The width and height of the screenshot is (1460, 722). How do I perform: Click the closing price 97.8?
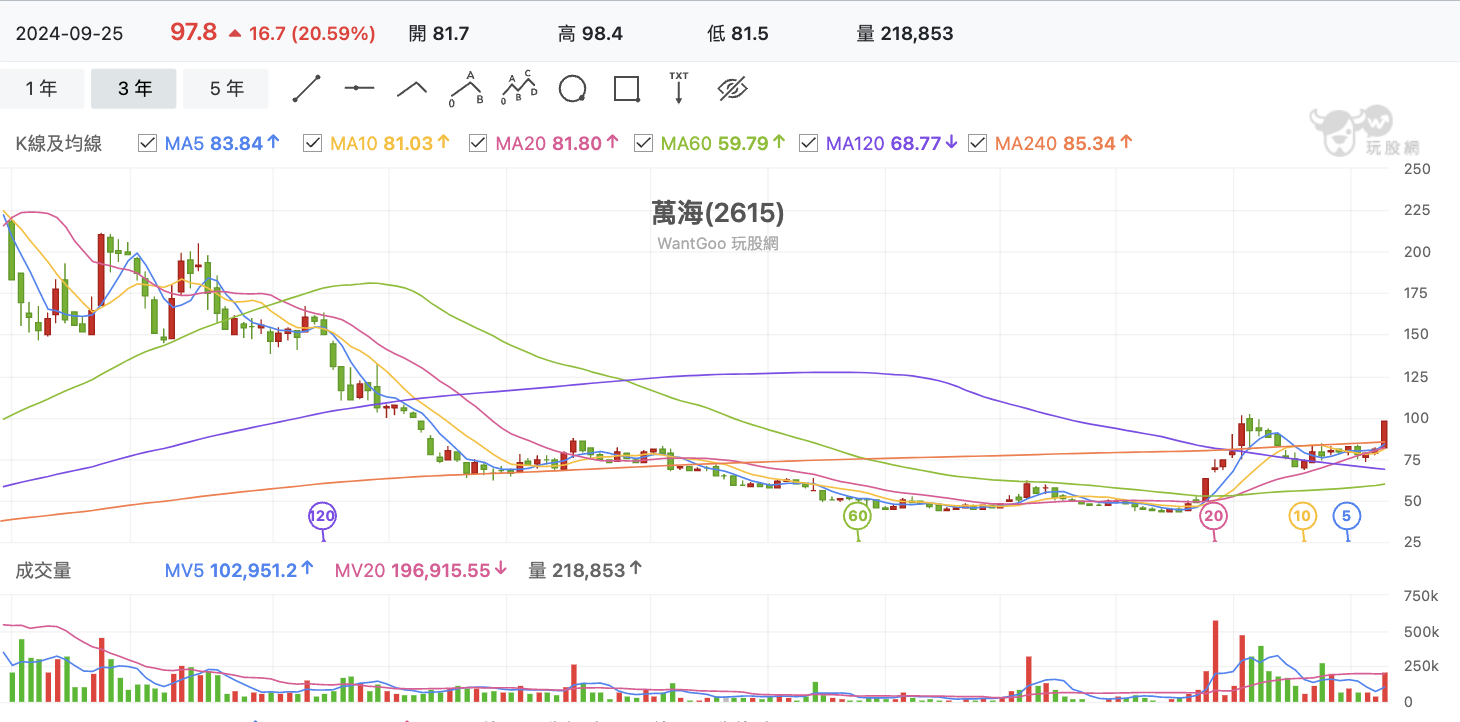click(x=193, y=32)
